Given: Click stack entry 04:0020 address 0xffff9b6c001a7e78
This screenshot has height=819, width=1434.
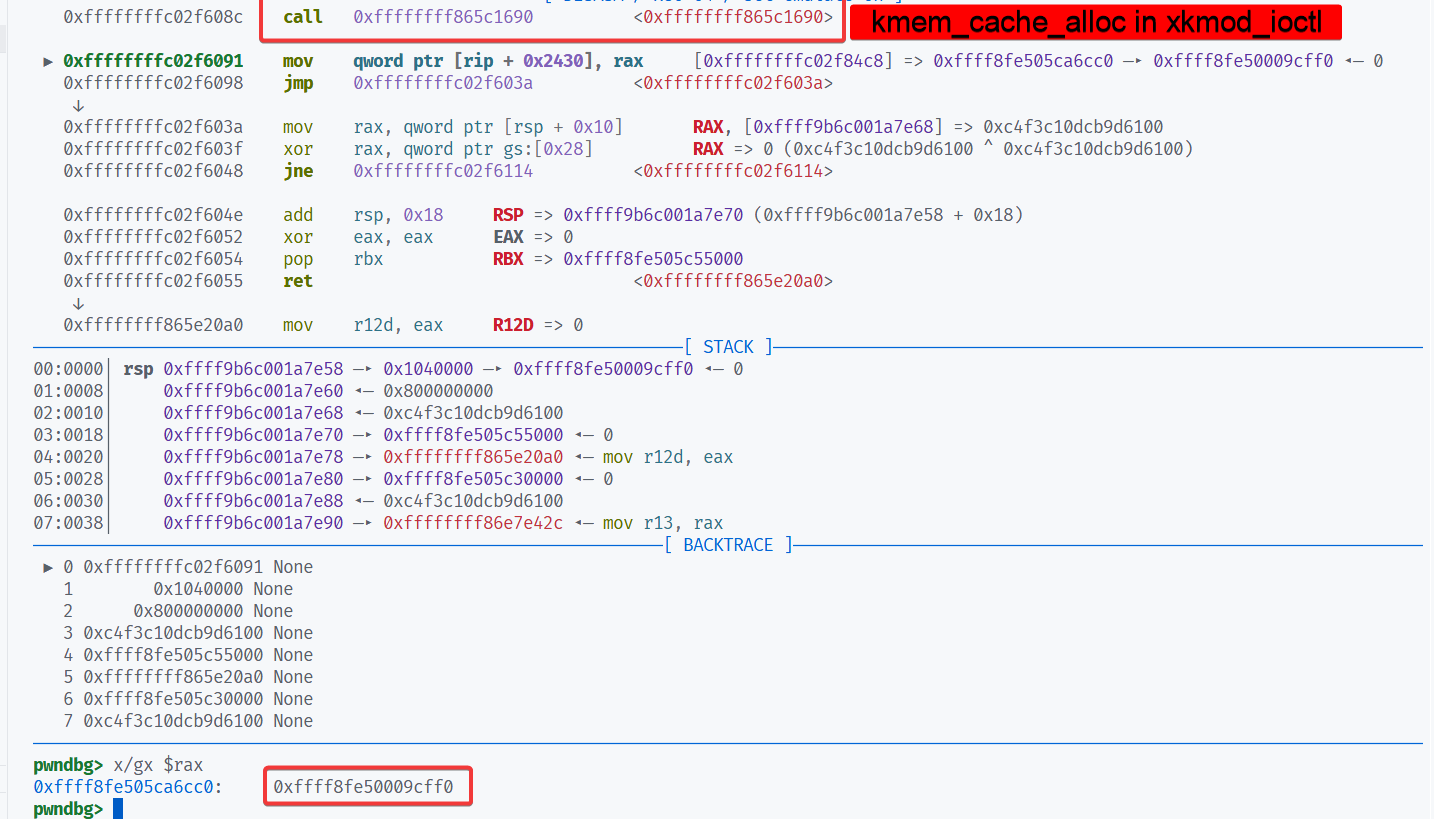Looking at the screenshot, I should [x=253, y=457].
